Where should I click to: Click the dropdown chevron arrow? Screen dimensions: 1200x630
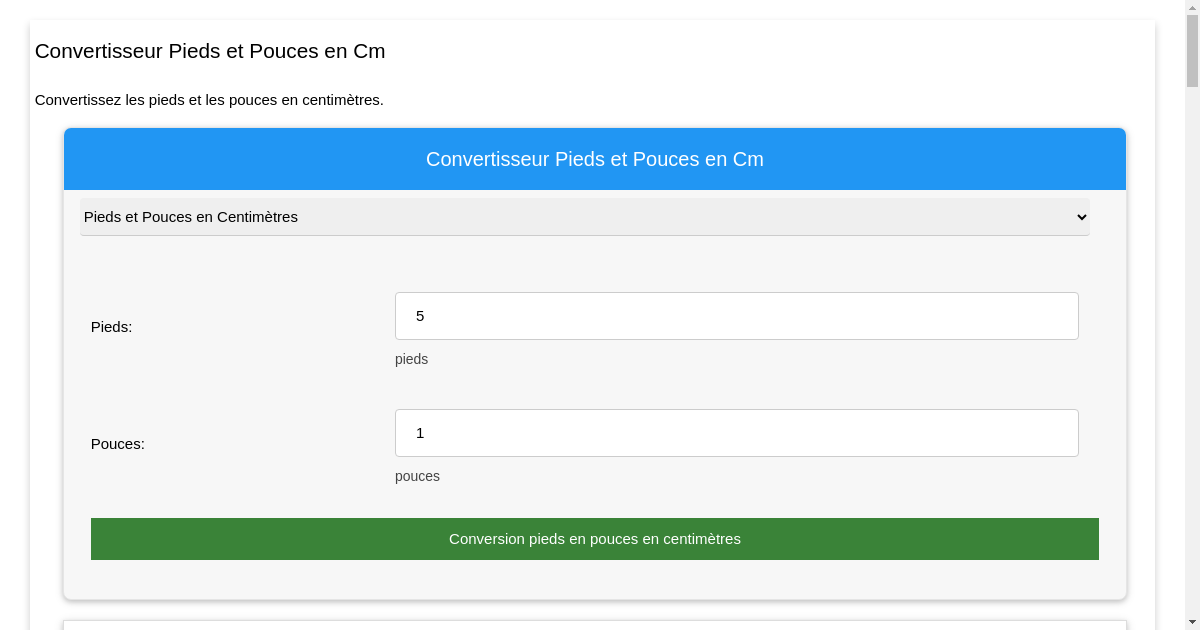click(1080, 217)
